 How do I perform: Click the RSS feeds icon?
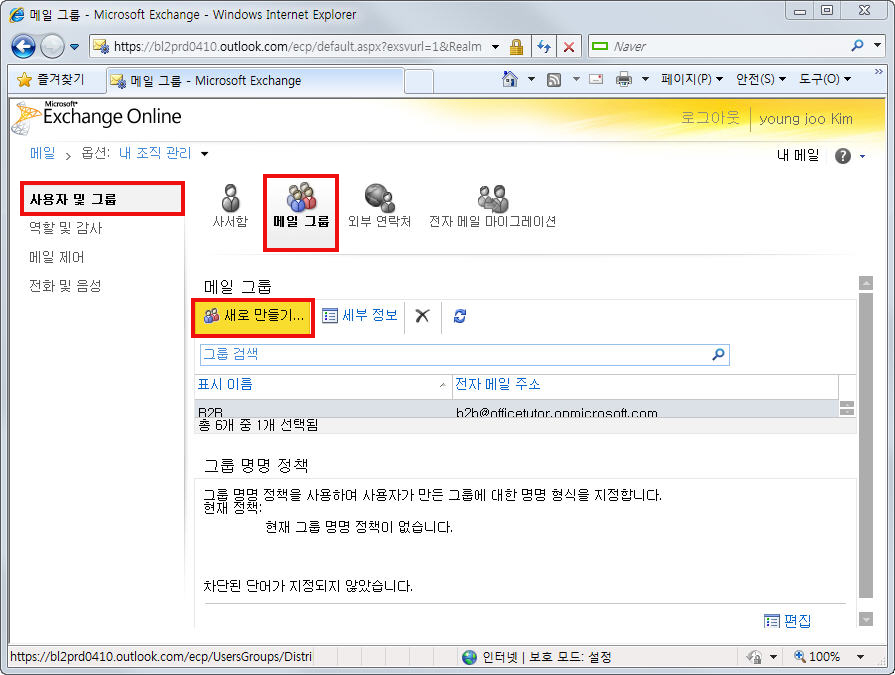tap(554, 80)
